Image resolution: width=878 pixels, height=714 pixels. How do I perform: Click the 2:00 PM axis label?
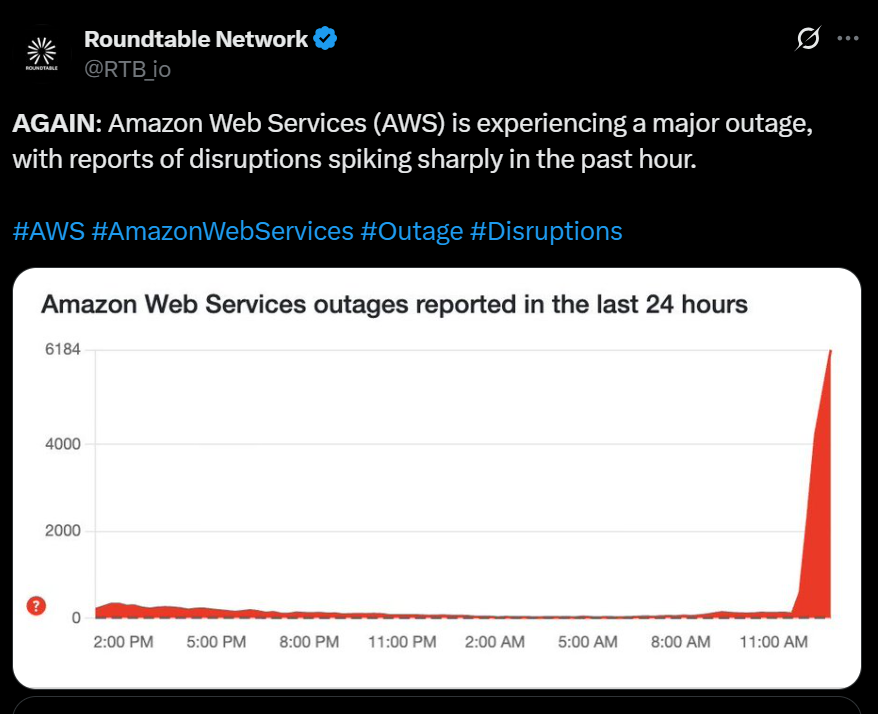tap(123, 642)
